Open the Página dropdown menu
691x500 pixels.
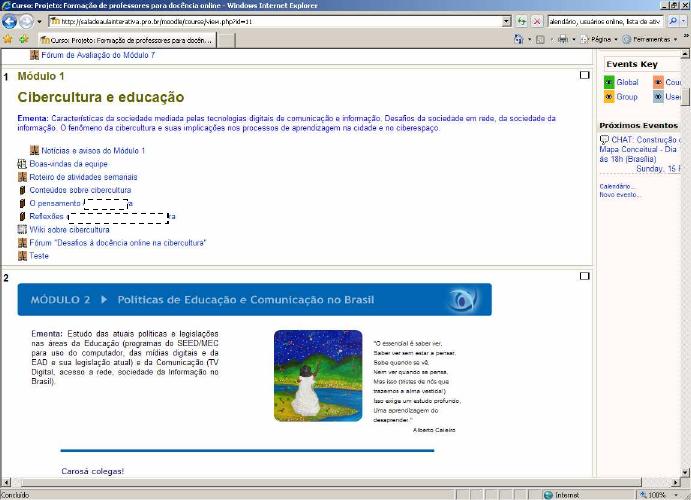coord(598,40)
